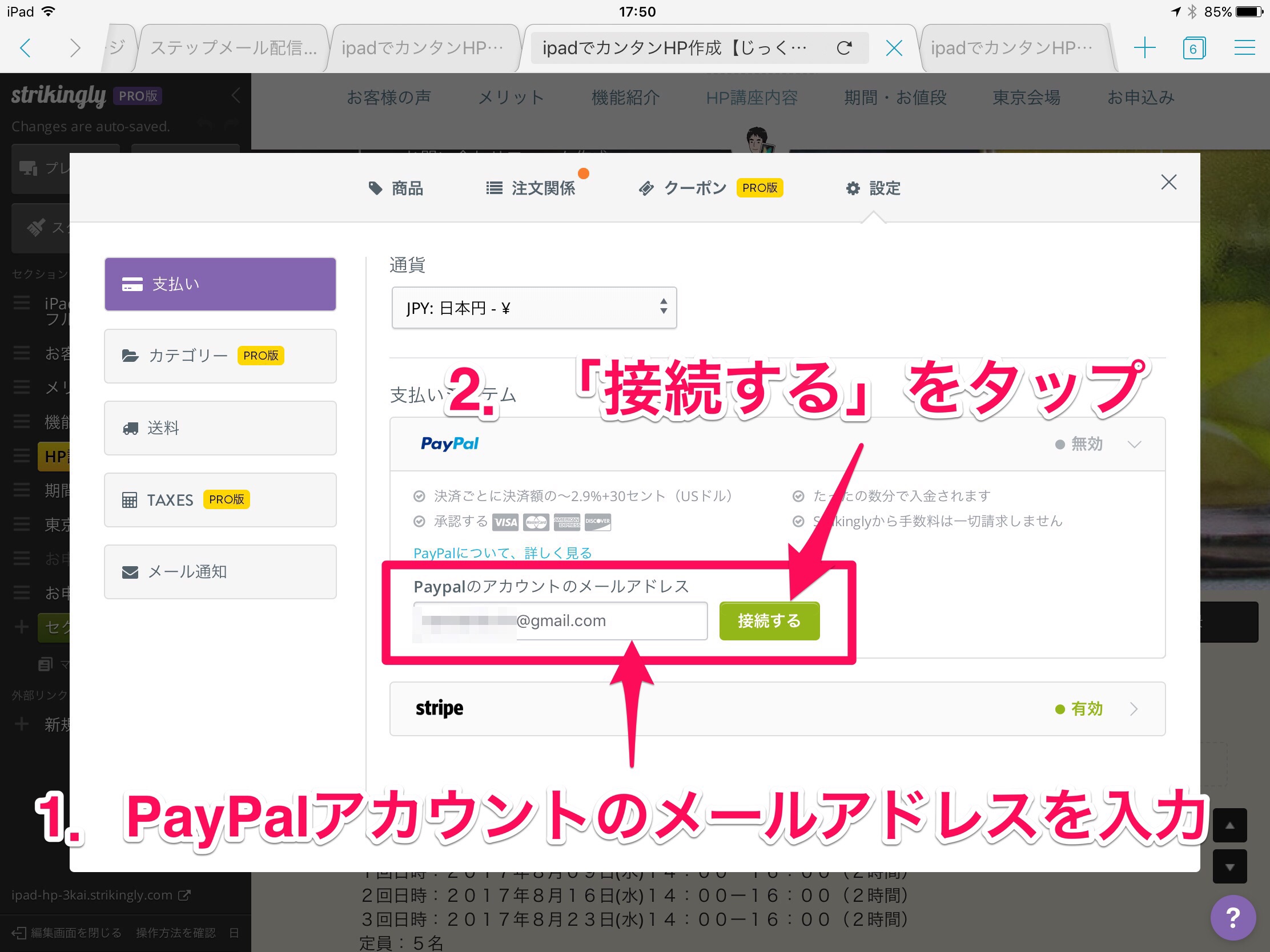Select the カテゴリー settings section
Viewport: 1270px width, 952px height.
[220, 356]
